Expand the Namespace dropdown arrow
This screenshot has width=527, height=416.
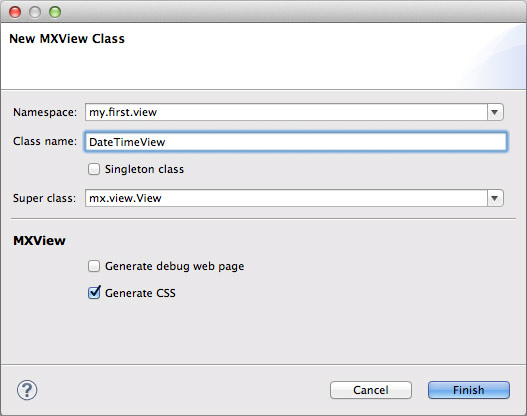click(x=495, y=112)
